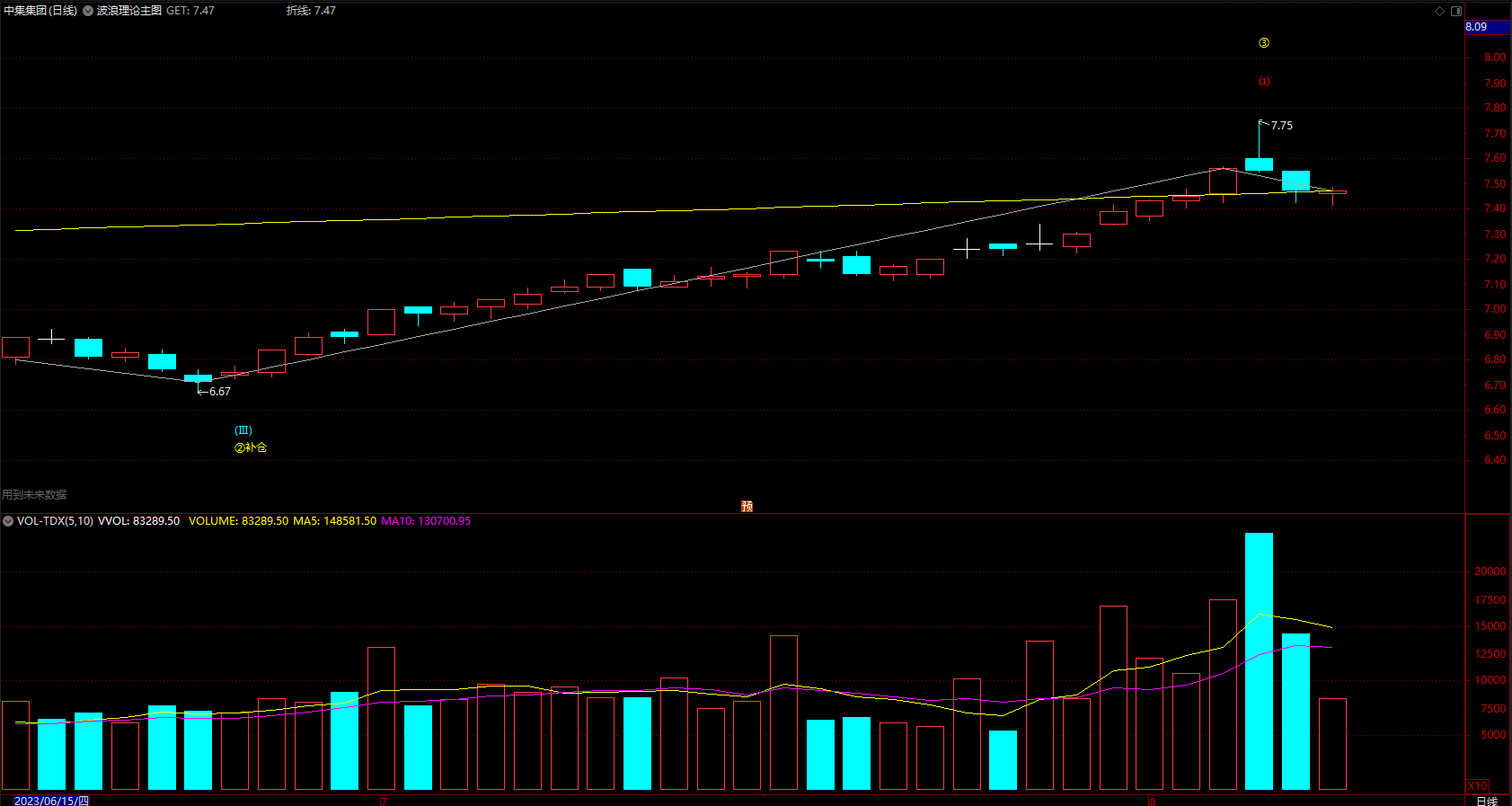The height and width of the screenshot is (806, 1512).
Task: Select the 8.09 price cursor label
Action: point(1487,27)
